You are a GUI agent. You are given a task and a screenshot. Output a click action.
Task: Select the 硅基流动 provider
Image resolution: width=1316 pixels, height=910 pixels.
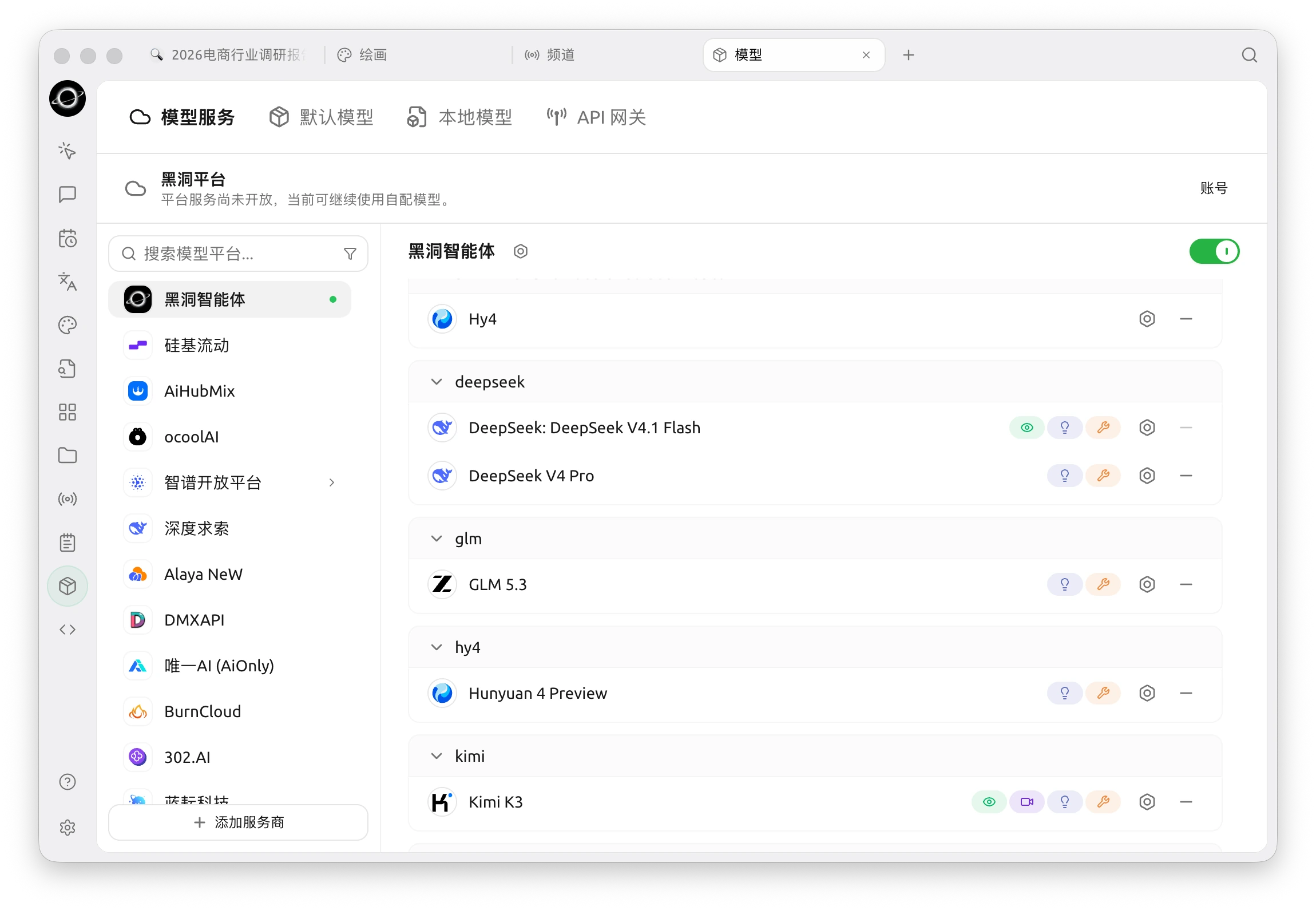click(x=229, y=345)
